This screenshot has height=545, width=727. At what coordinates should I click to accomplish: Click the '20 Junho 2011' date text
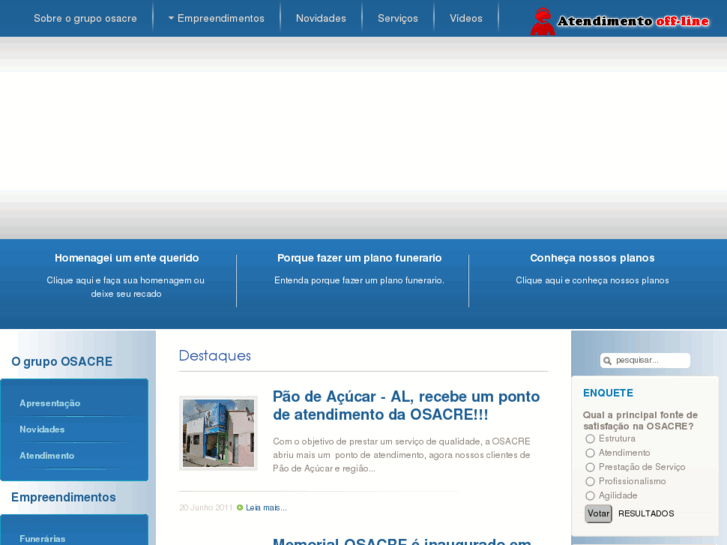(x=206, y=508)
